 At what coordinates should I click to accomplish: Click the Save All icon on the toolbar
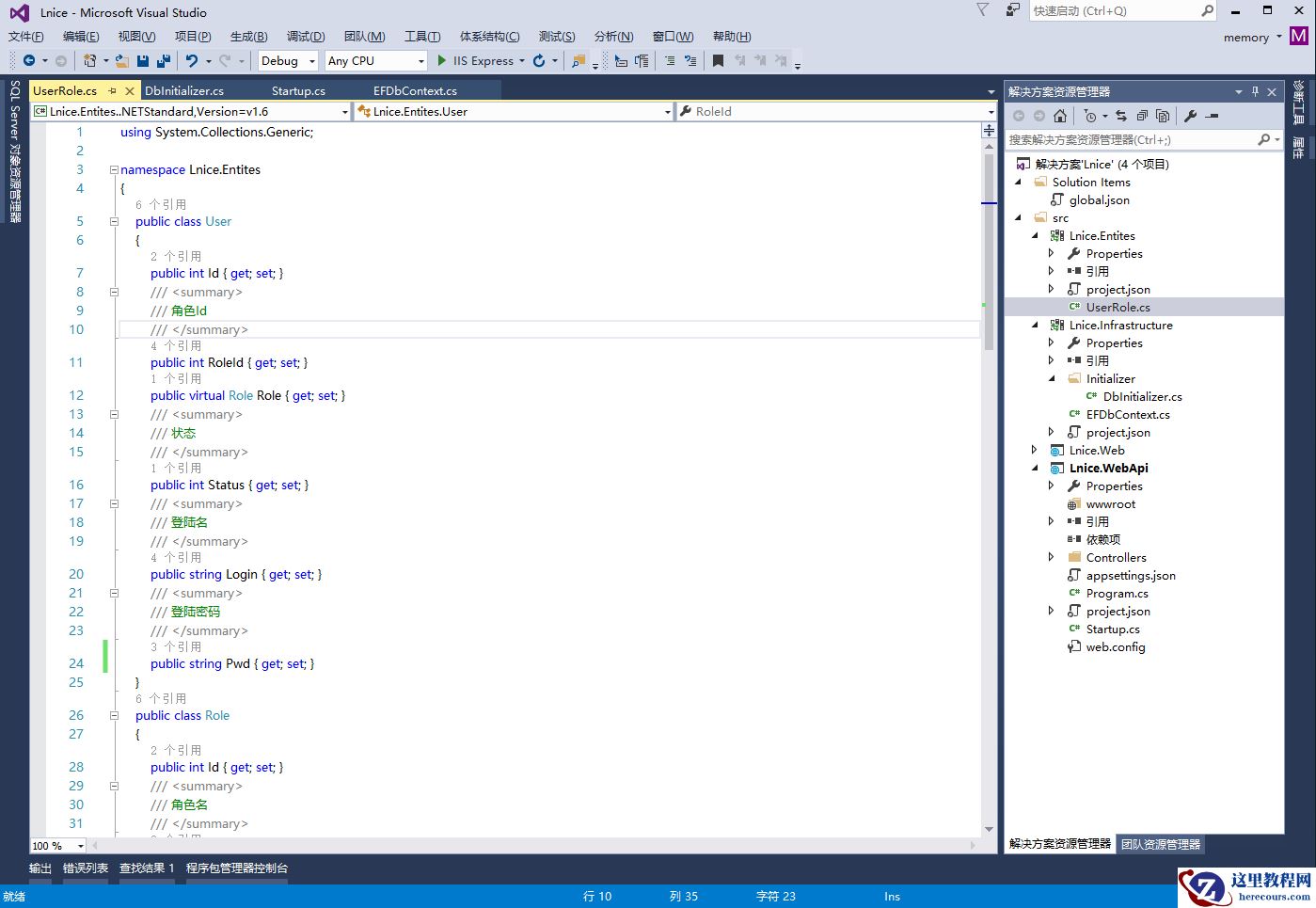point(163,60)
